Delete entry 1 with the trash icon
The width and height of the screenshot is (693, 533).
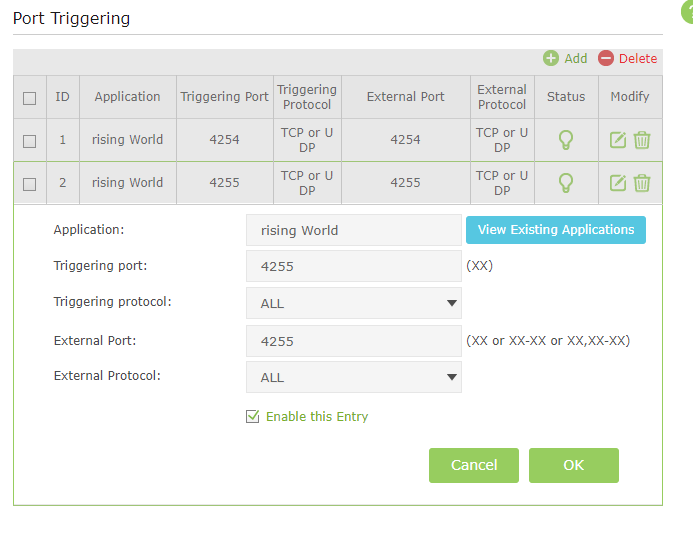pyautogui.click(x=642, y=140)
